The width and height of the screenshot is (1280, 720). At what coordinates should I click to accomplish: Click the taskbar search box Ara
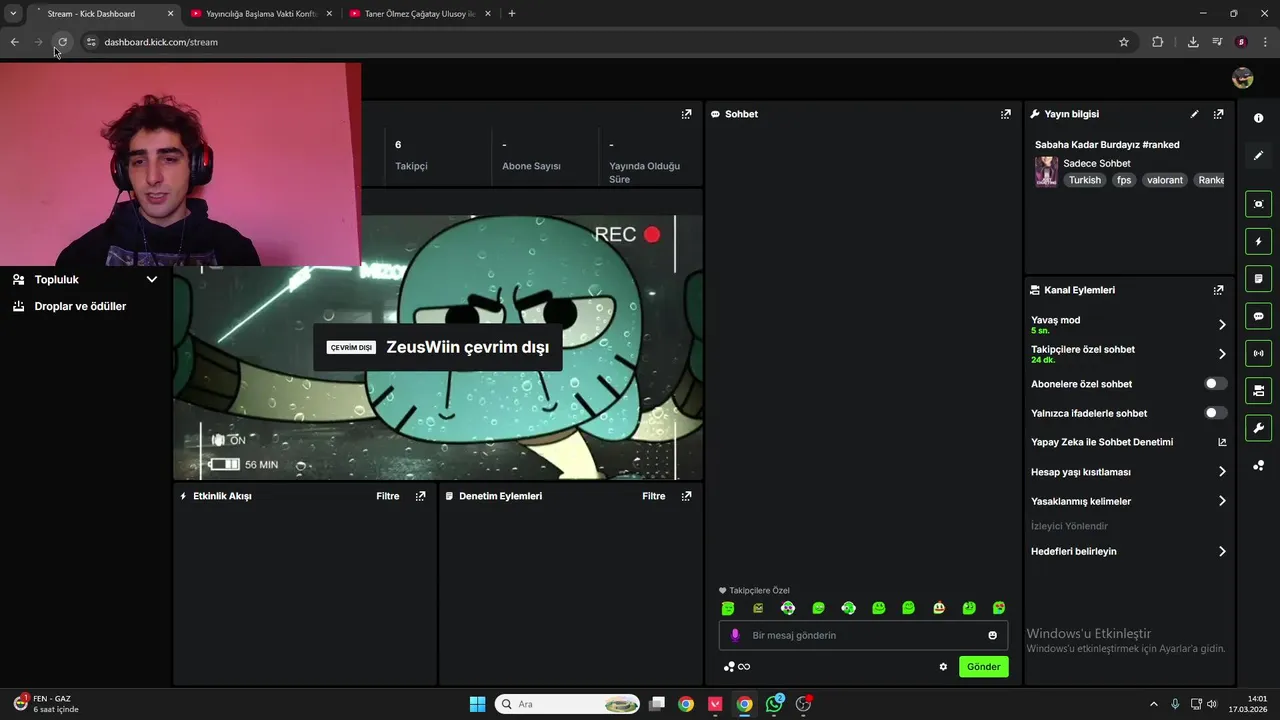pos(568,704)
